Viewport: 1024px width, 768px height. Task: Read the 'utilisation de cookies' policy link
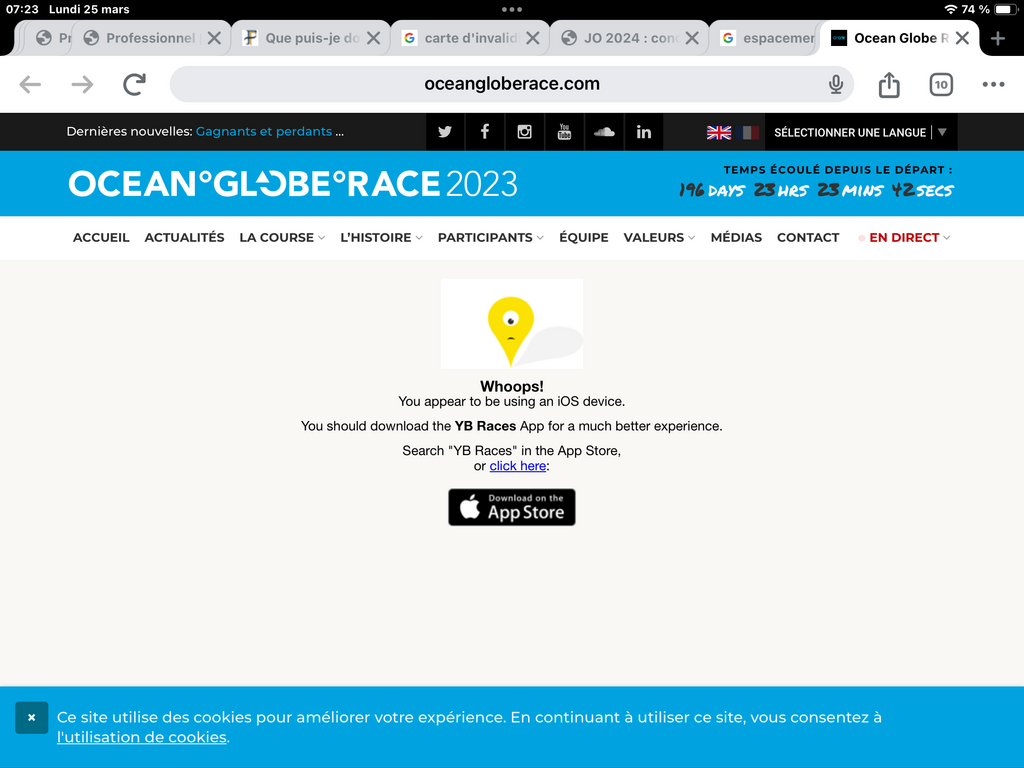pyautogui.click(x=142, y=737)
